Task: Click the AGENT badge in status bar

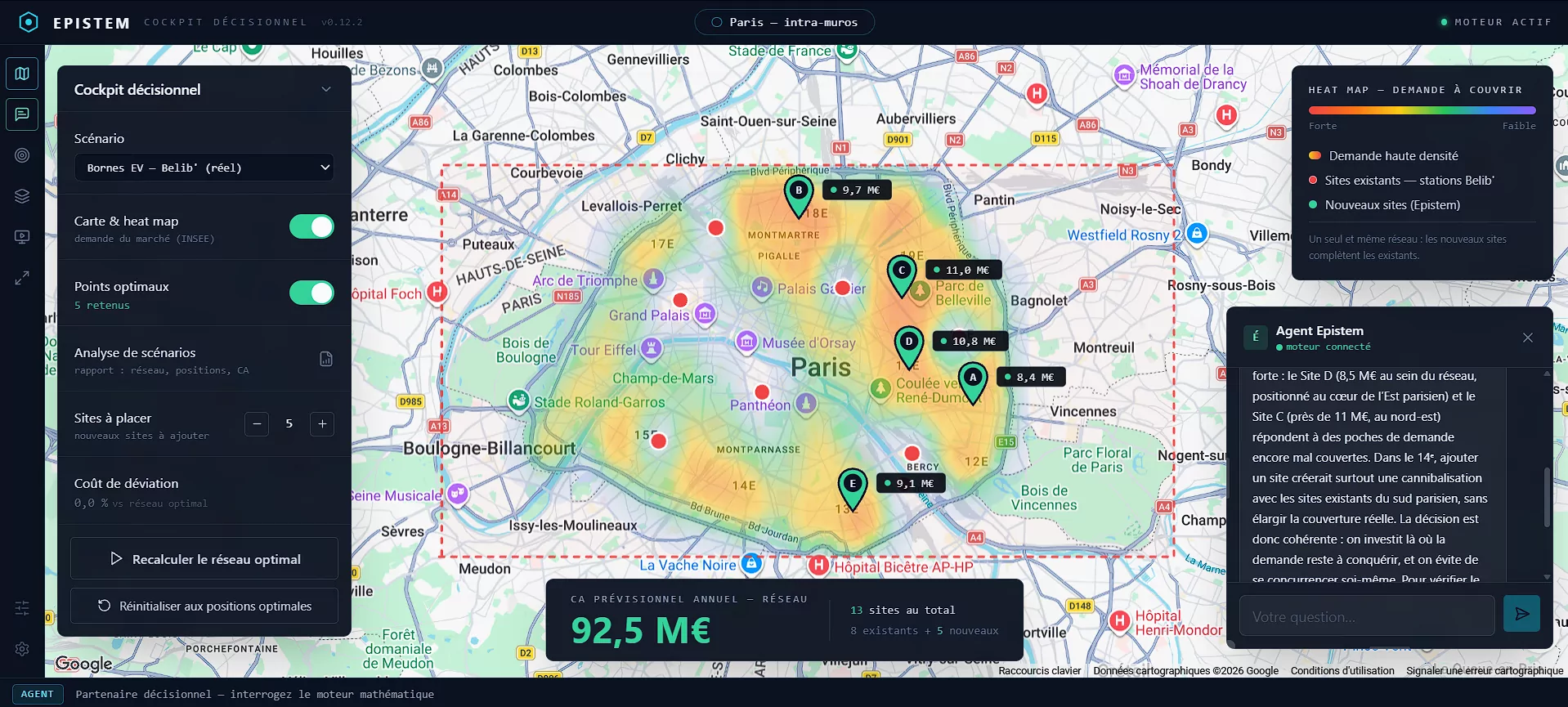Action: 38,694
